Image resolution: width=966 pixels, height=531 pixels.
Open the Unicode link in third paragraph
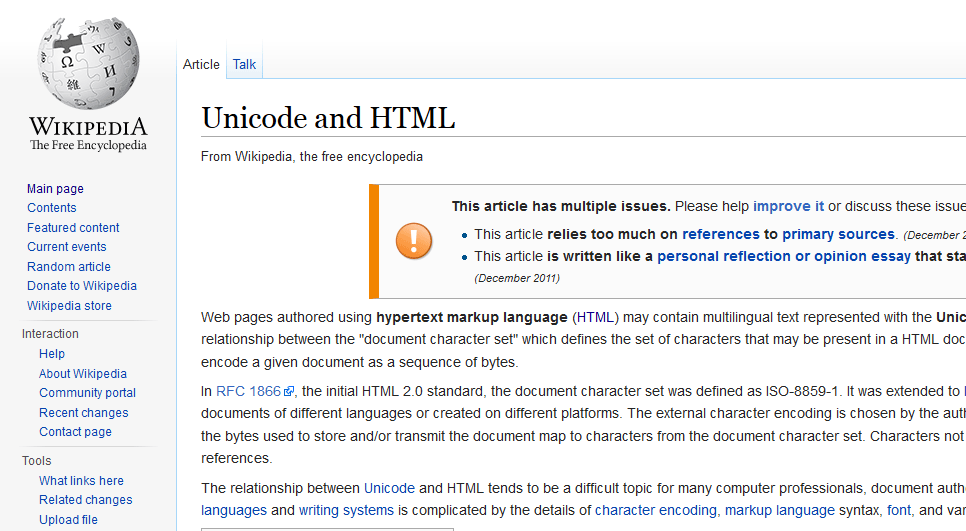(389, 488)
